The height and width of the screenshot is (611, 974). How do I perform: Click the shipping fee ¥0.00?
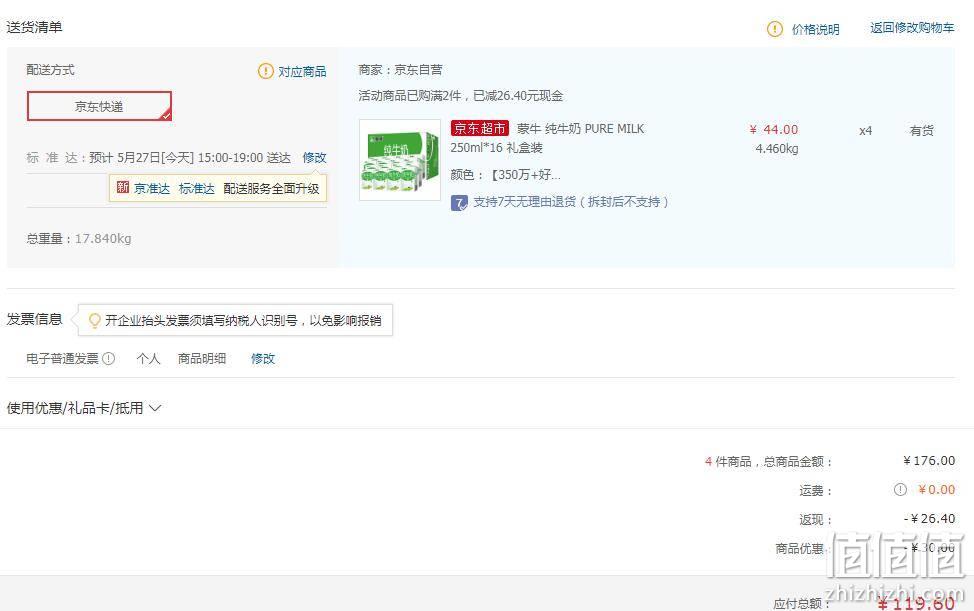coord(937,489)
